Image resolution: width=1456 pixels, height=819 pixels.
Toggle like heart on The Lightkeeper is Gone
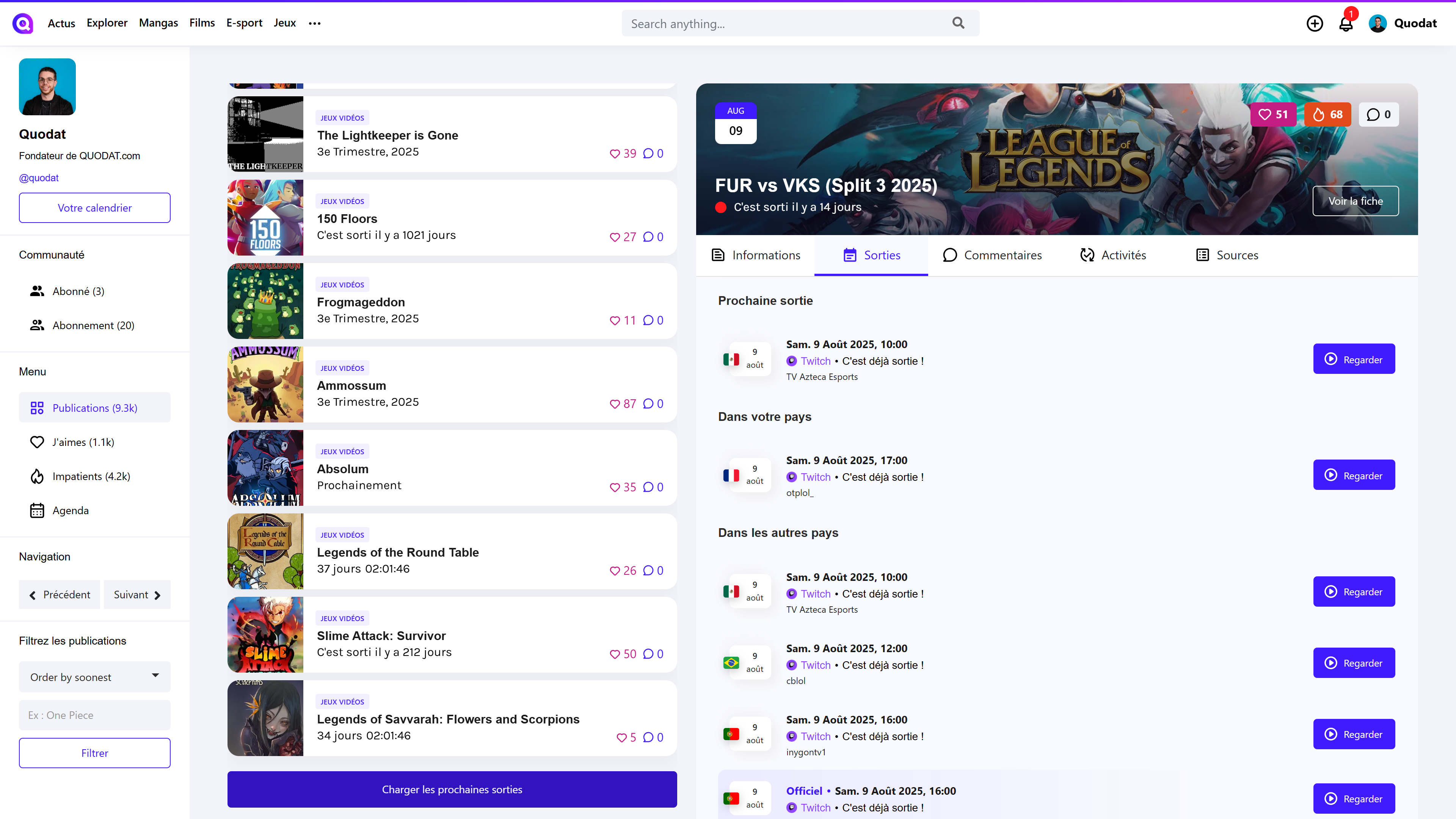coord(615,154)
